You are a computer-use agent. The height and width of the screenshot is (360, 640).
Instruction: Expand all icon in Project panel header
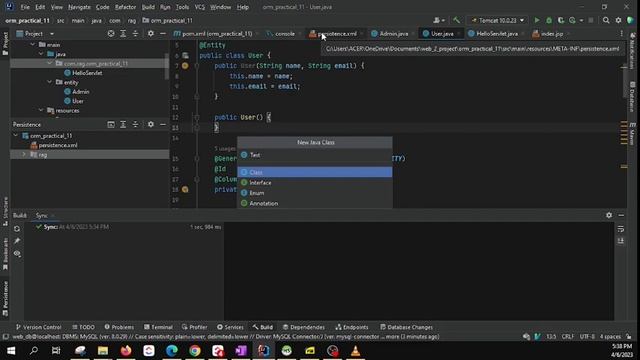[x=123, y=33]
